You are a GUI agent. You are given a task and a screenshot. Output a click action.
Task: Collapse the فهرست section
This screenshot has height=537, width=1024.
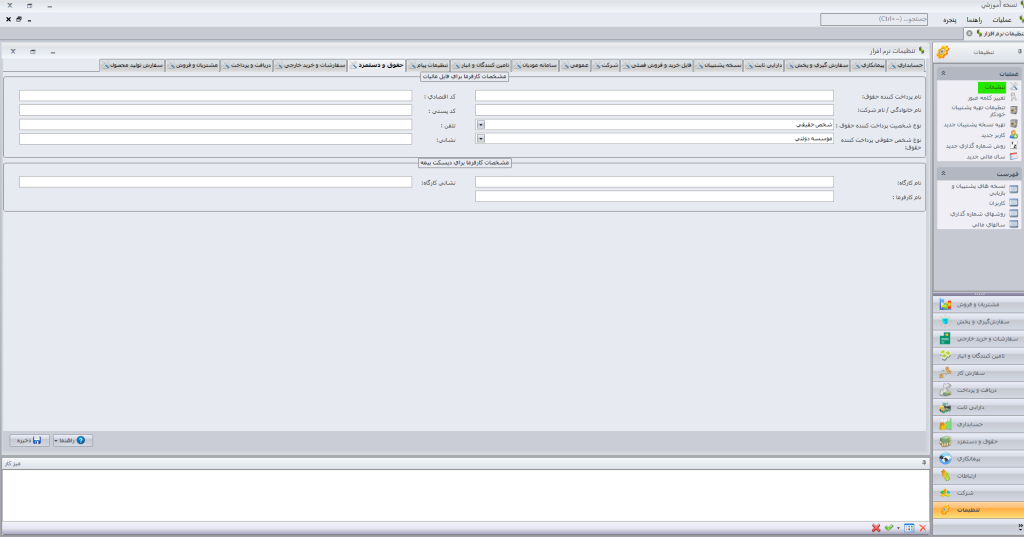click(943, 173)
